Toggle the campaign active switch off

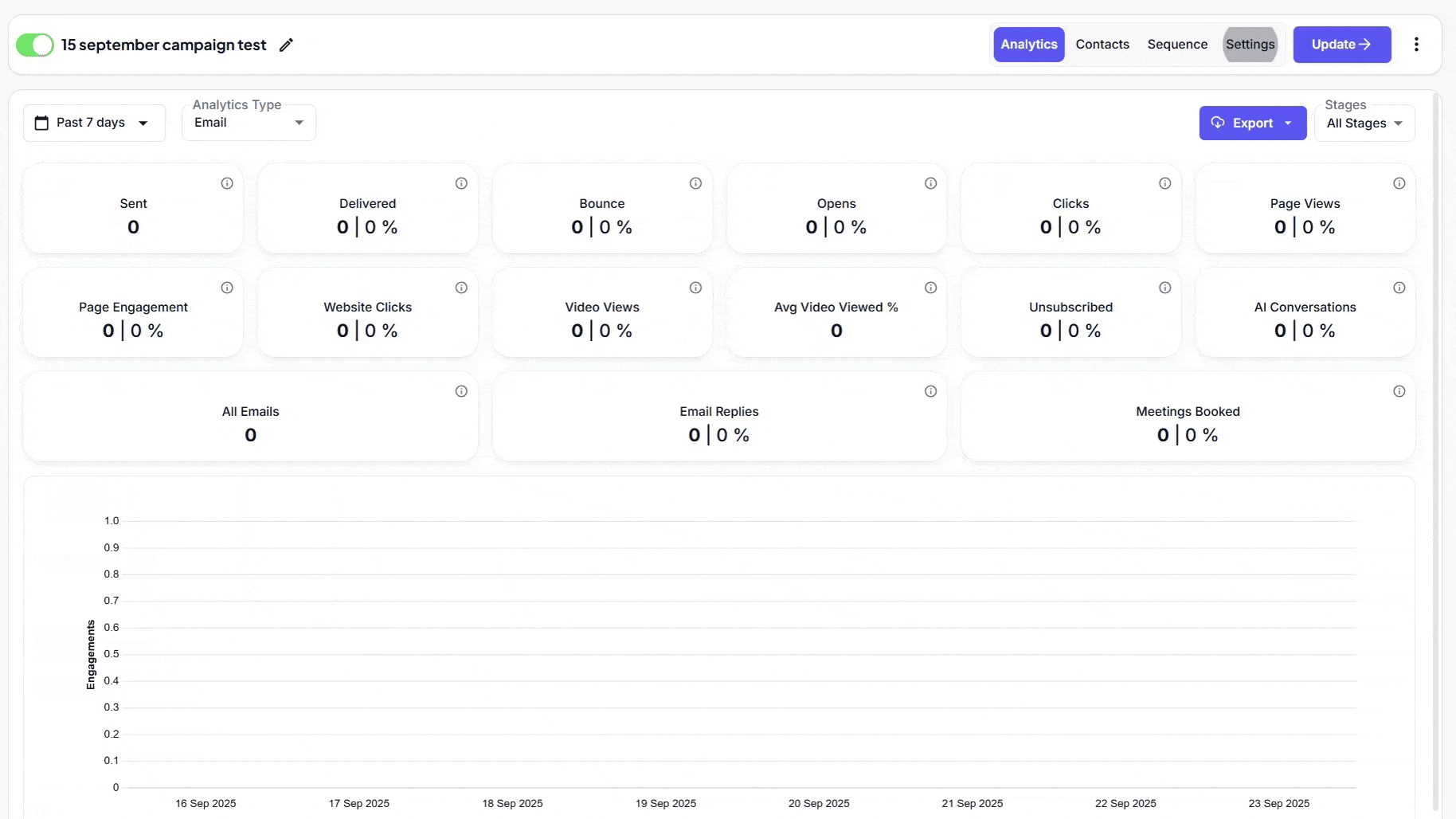[x=35, y=45]
